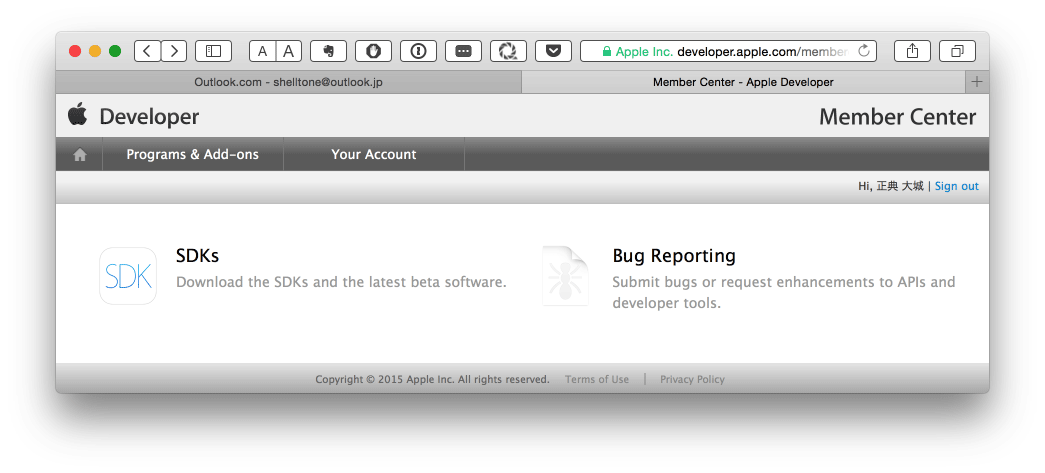Screen dimensions: 1045x473
Task: Open the 1Password extension
Action: click(419, 51)
